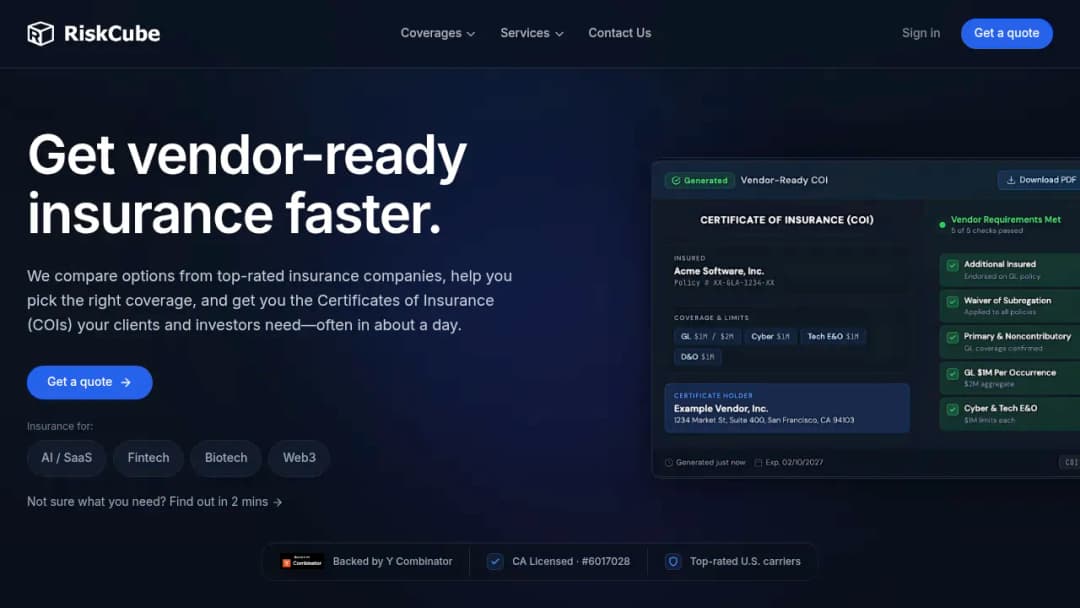1080x608 pixels.
Task: Expand the Services chevron arrow
Action: click(x=559, y=34)
